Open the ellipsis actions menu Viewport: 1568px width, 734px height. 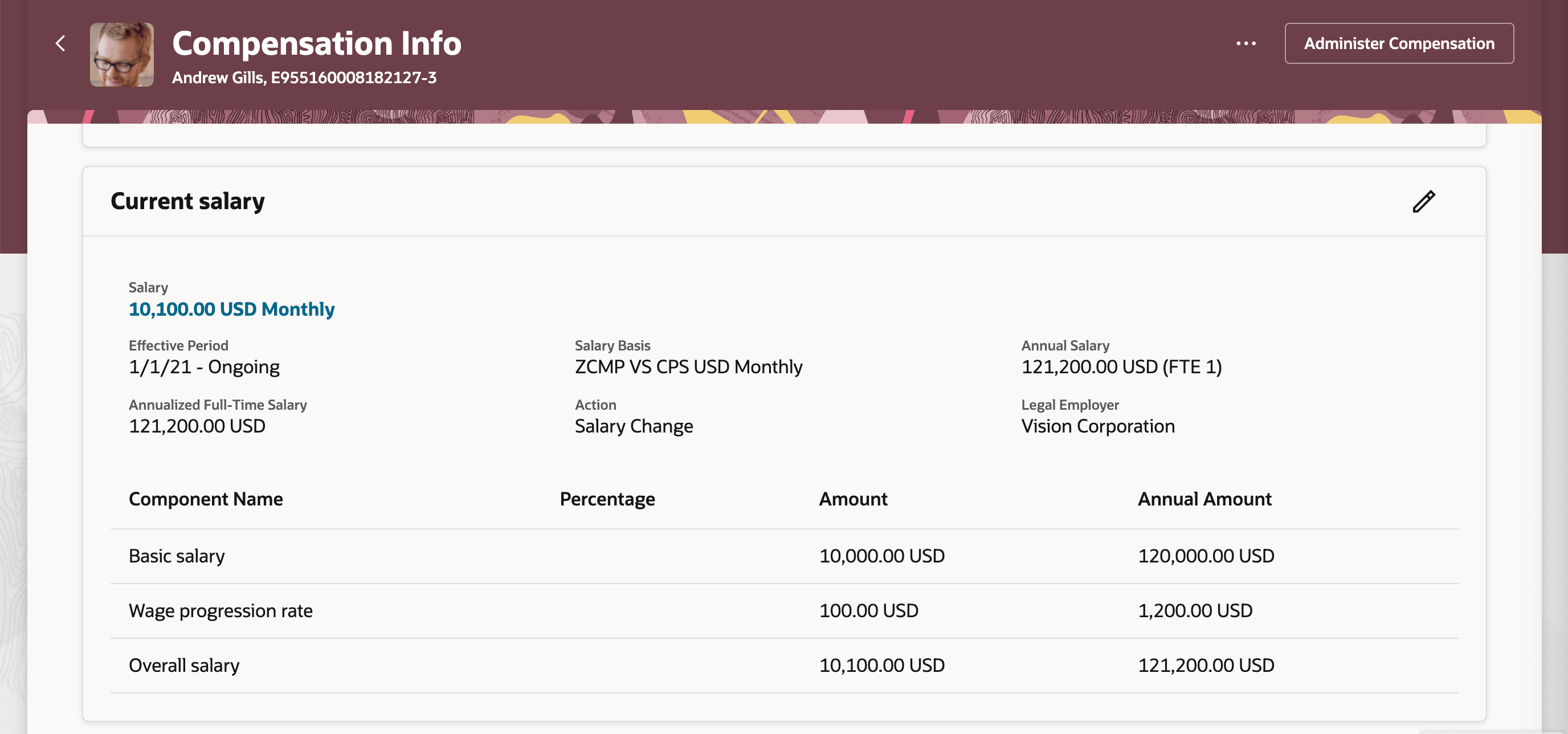click(x=1246, y=43)
